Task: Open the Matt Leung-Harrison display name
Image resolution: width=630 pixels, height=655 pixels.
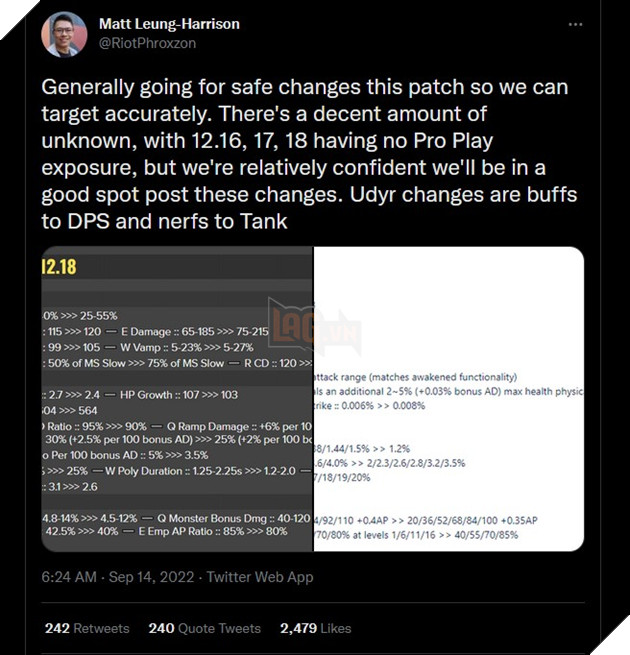Action: 169,24
